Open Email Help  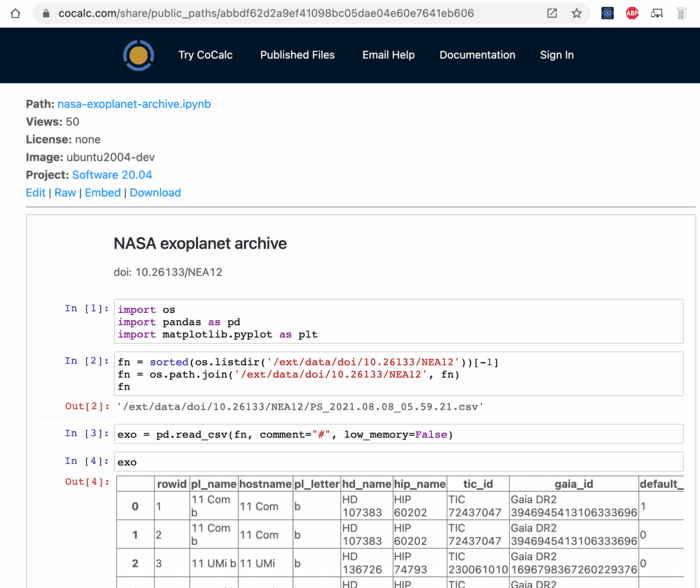(x=388, y=55)
